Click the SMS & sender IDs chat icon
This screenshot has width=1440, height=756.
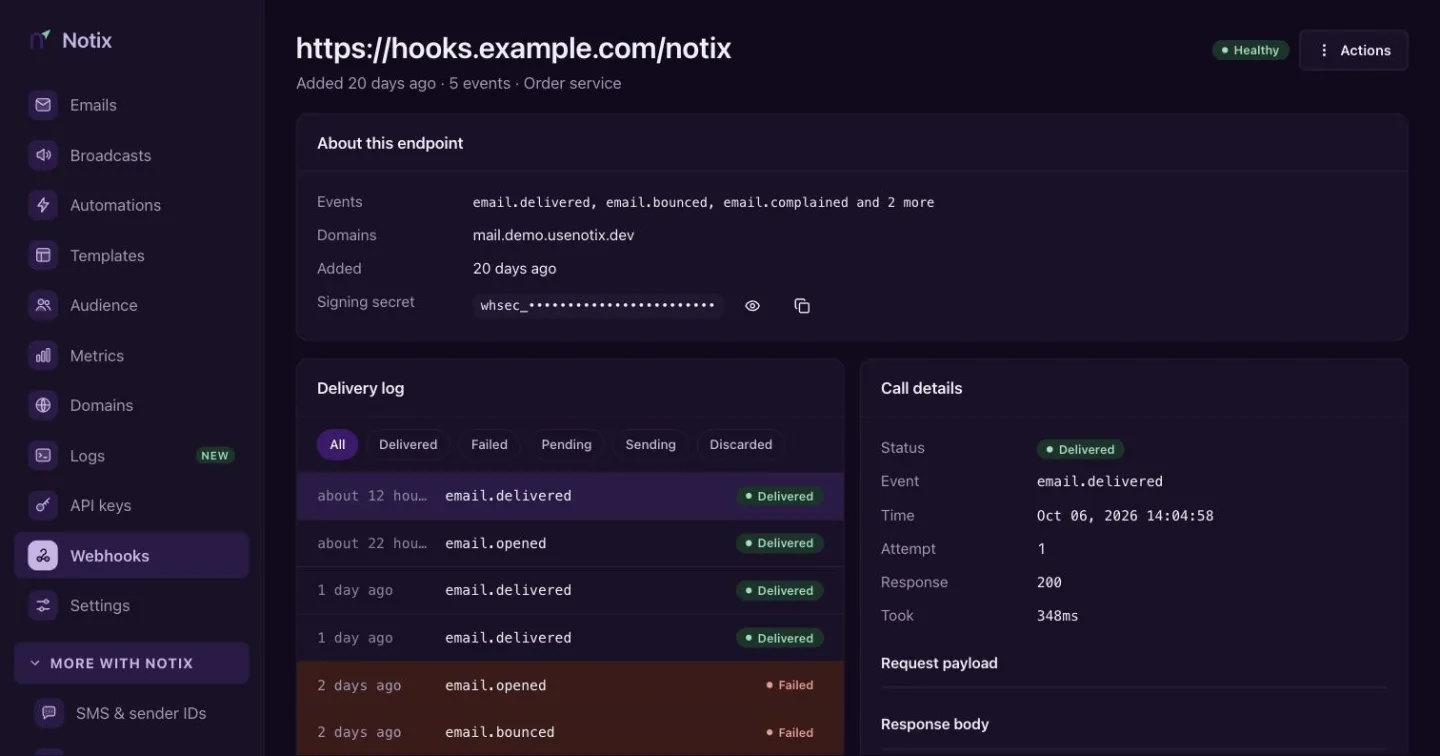pos(49,713)
